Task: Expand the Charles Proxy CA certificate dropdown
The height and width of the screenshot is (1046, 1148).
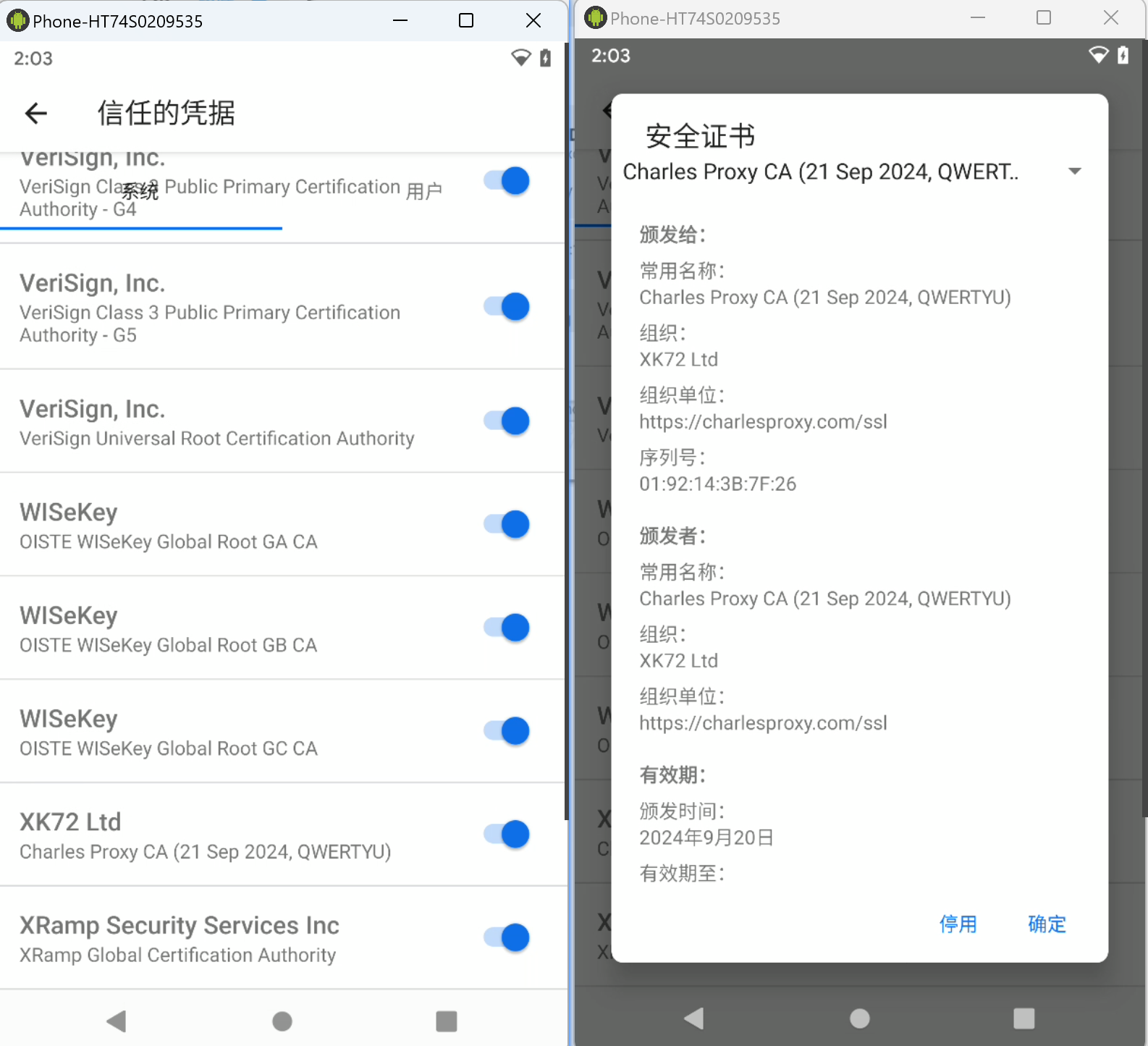Action: click(x=1074, y=172)
